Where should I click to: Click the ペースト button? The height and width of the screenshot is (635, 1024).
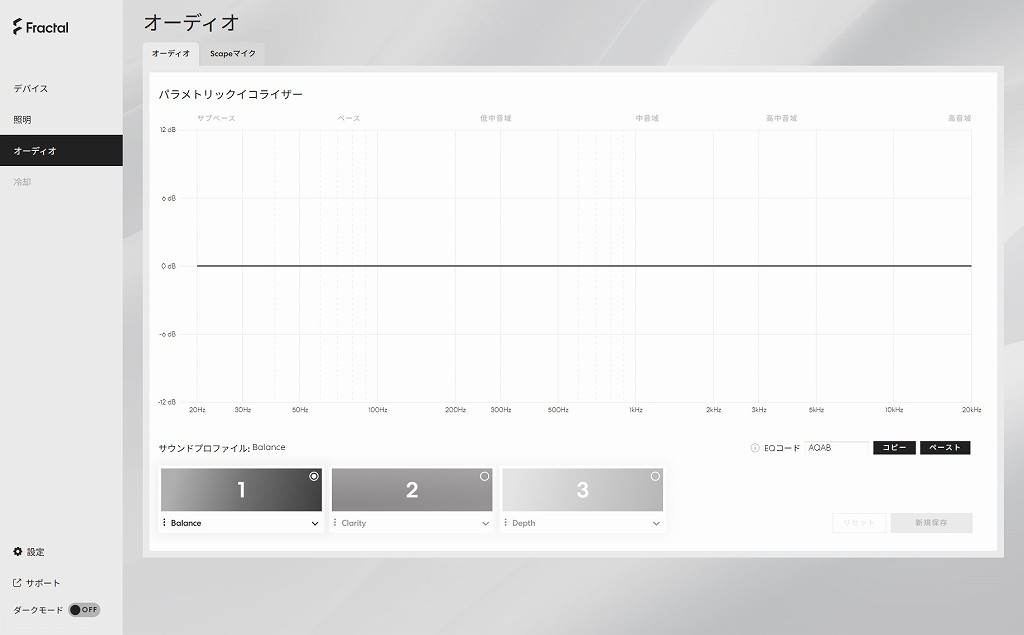(x=945, y=448)
